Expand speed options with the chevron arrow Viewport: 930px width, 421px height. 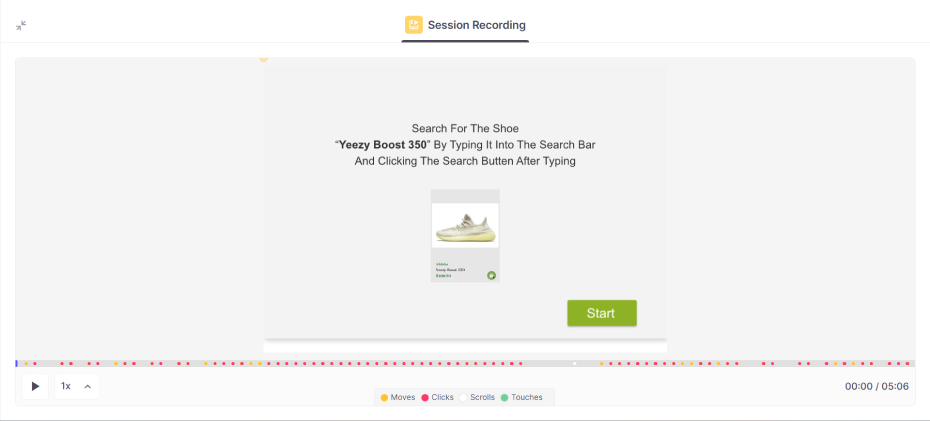pyautogui.click(x=88, y=387)
